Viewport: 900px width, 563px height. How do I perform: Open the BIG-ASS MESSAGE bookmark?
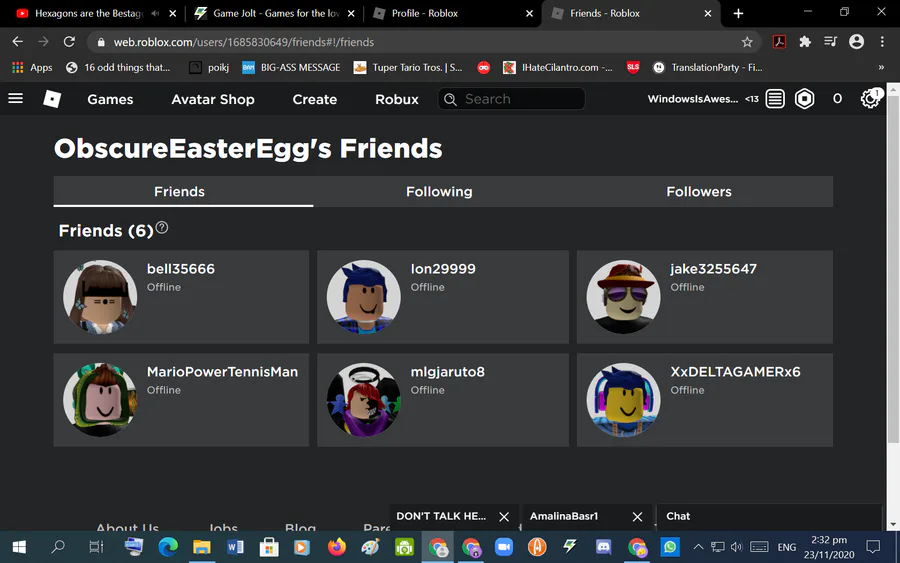pyautogui.click(x=292, y=68)
